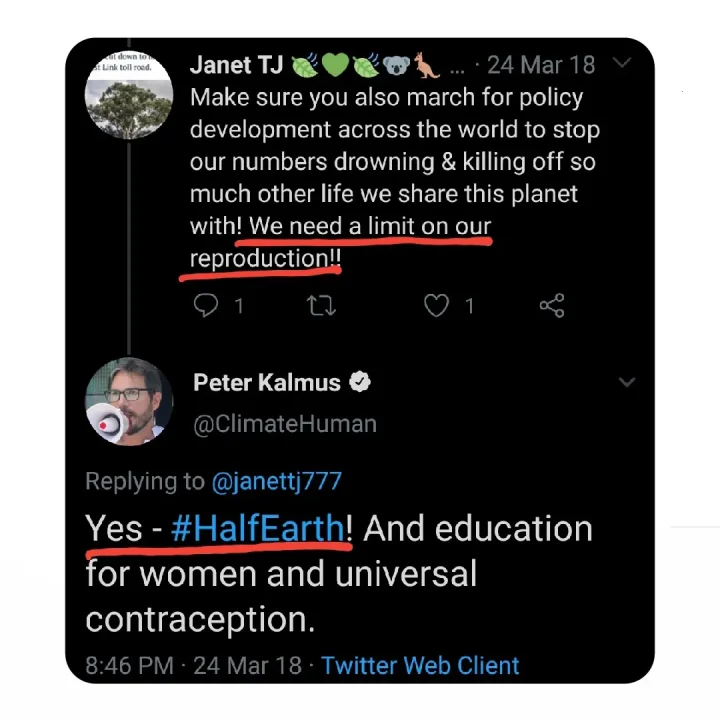Go to the Janet TJ display name
720x720 pixels.
point(235,66)
